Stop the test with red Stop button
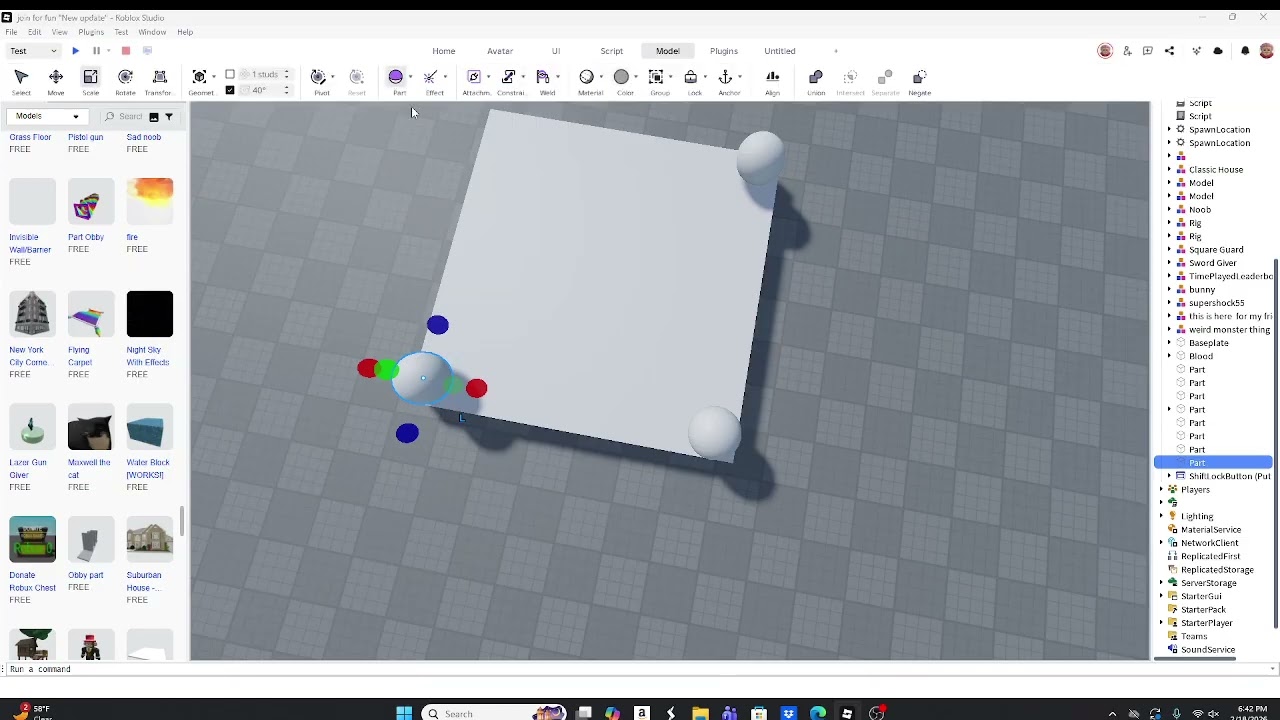Image resolution: width=1280 pixels, height=720 pixels. [x=126, y=51]
